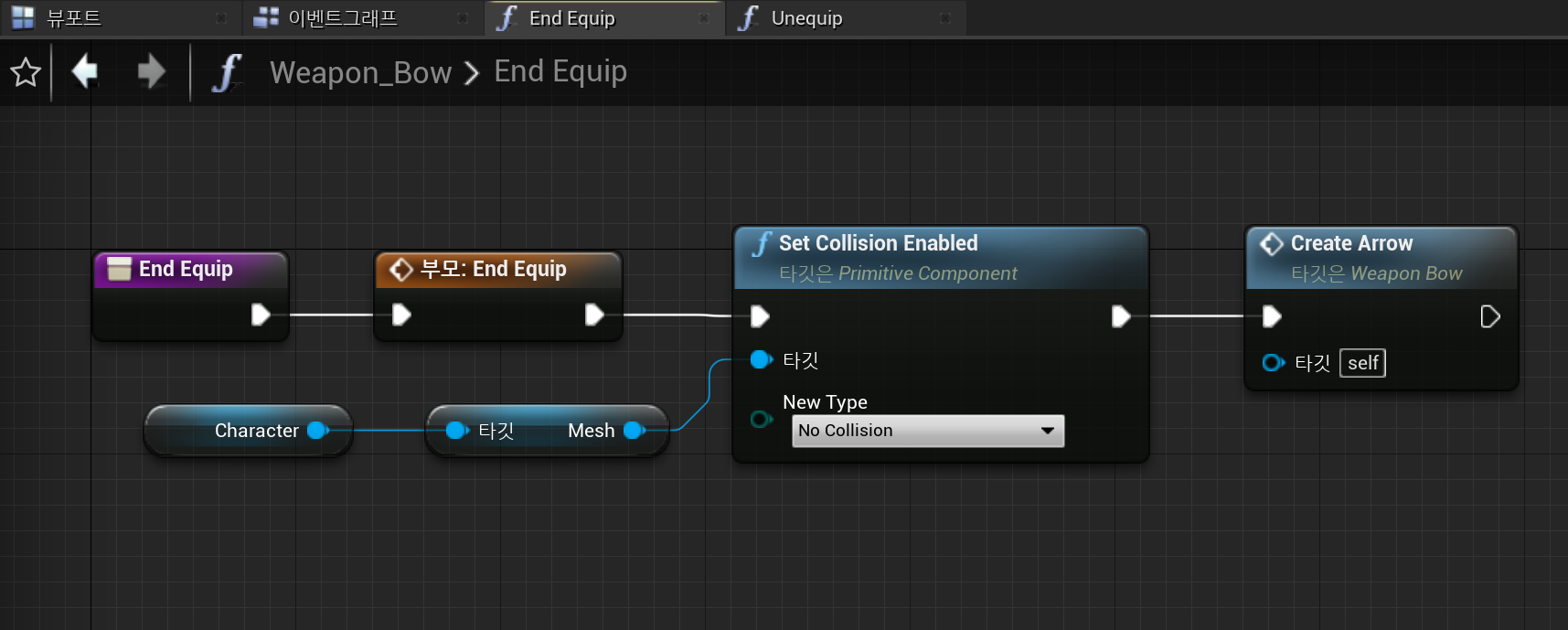Click the Set Collision Enabled function icon
Image resolution: width=1568 pixels, height=630 pixels.
(x=762, y=244)
